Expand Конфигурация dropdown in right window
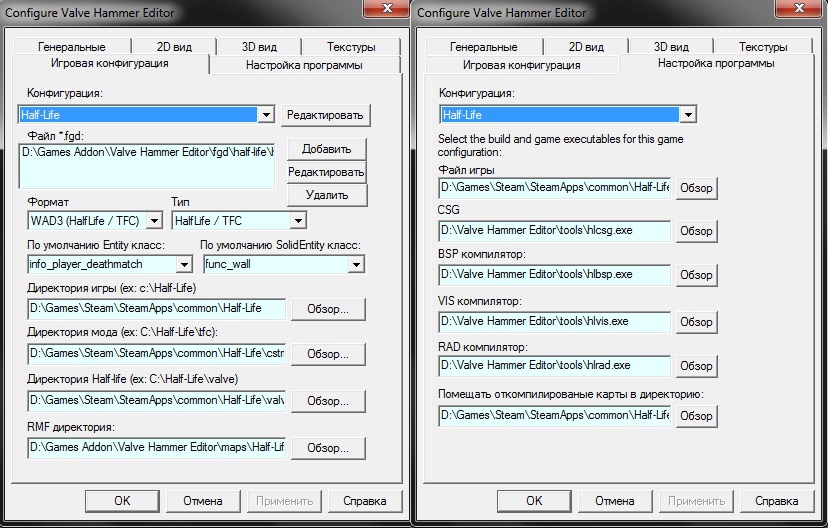Image resolution: width=828 pixels, height=528 pixels. tap(688, 115)
